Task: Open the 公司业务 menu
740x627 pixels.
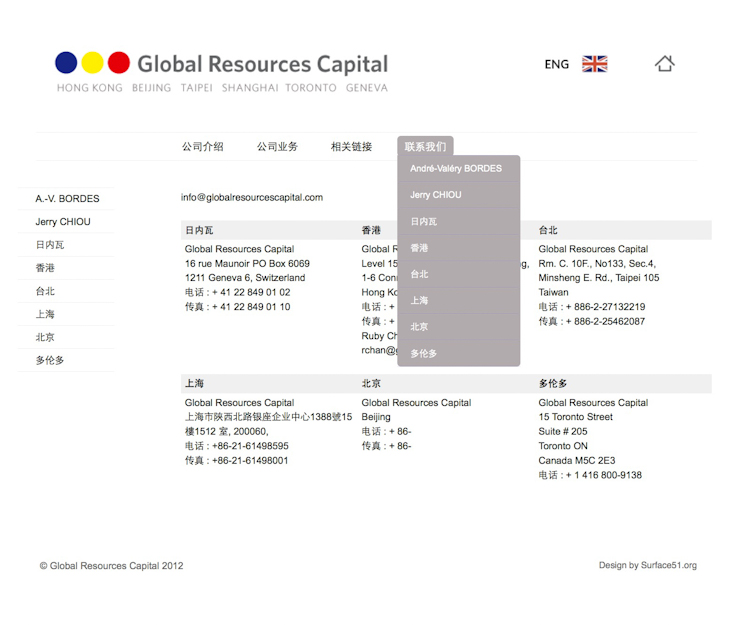Action: point(277,147)
